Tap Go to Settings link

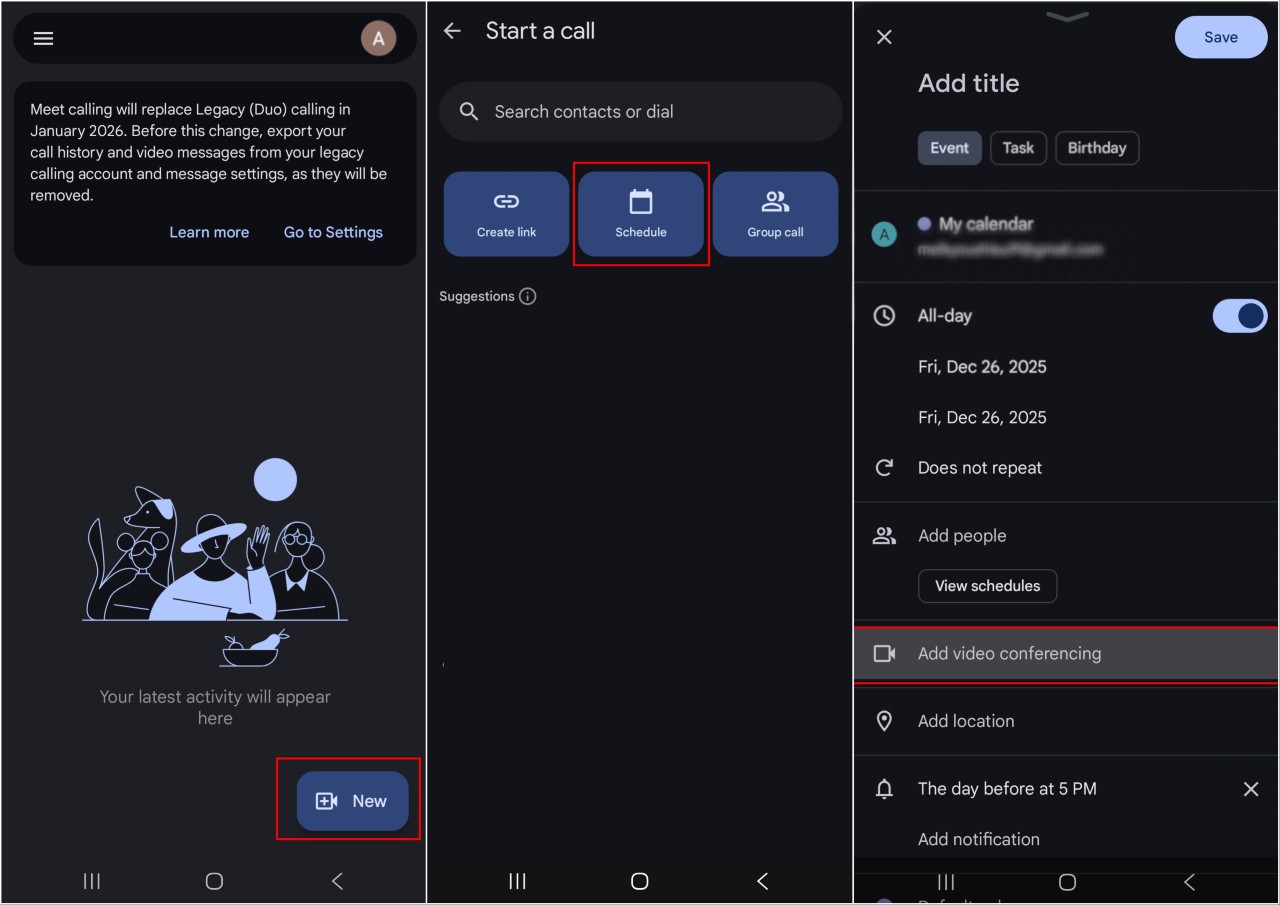pos(333,232)
